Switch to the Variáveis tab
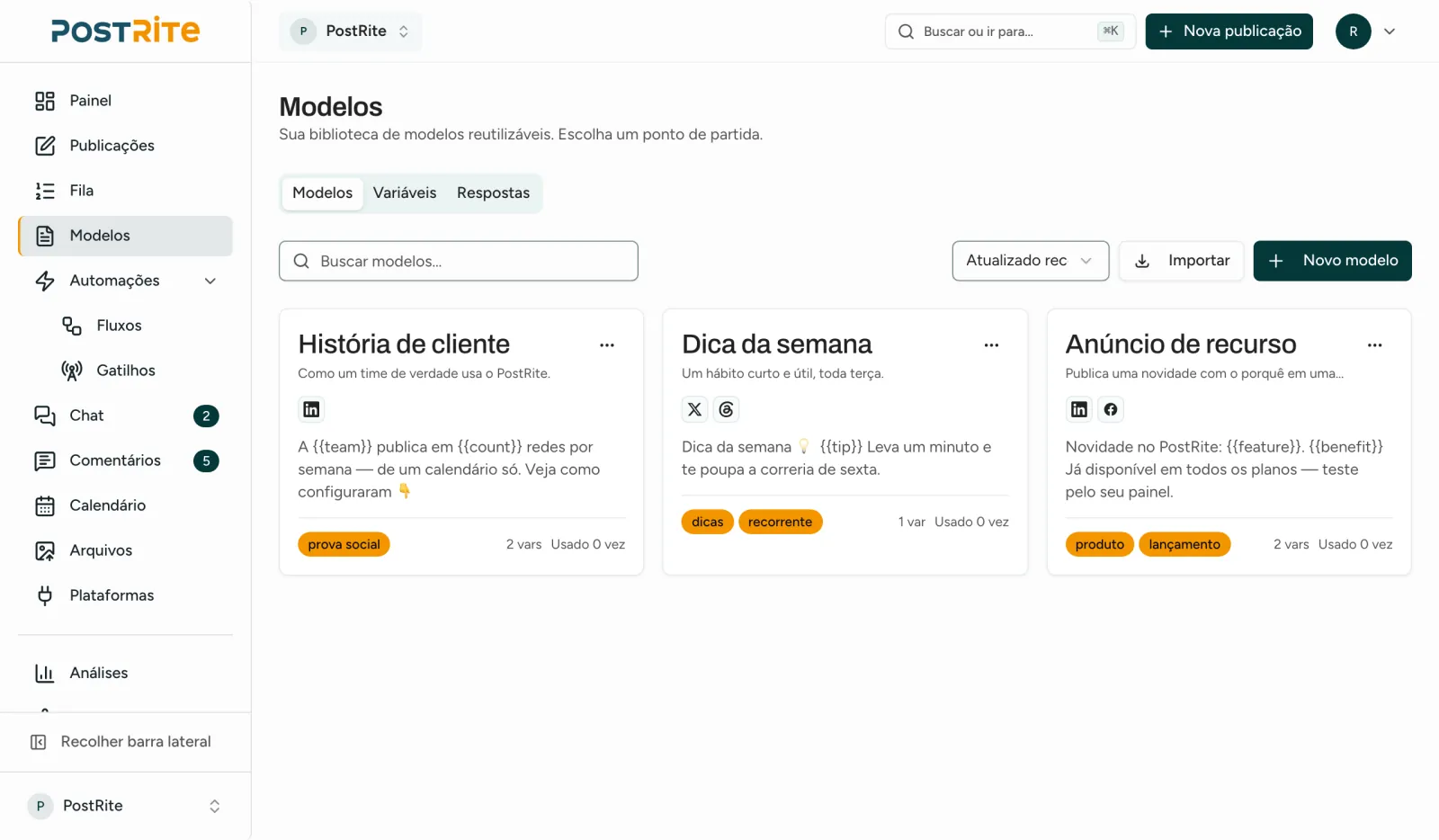Screen dimensions: 1439x840 (x=405, y=193)
